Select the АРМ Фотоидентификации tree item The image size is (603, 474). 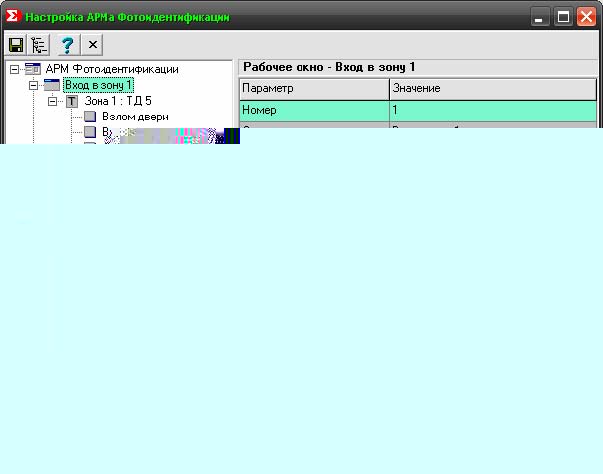point(112,69)
